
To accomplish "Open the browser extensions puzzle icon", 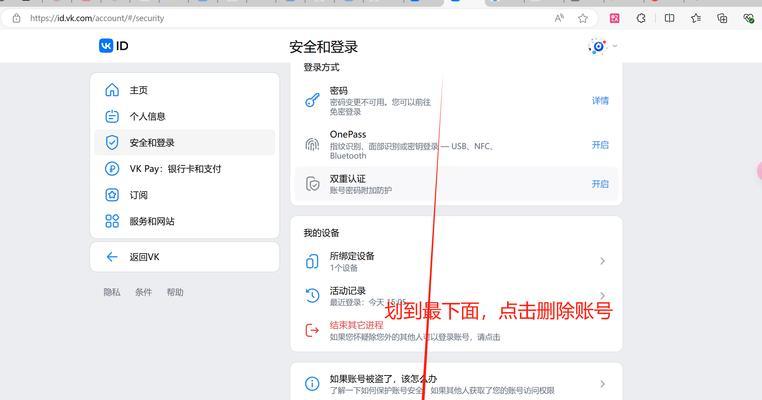I will 641,18.
